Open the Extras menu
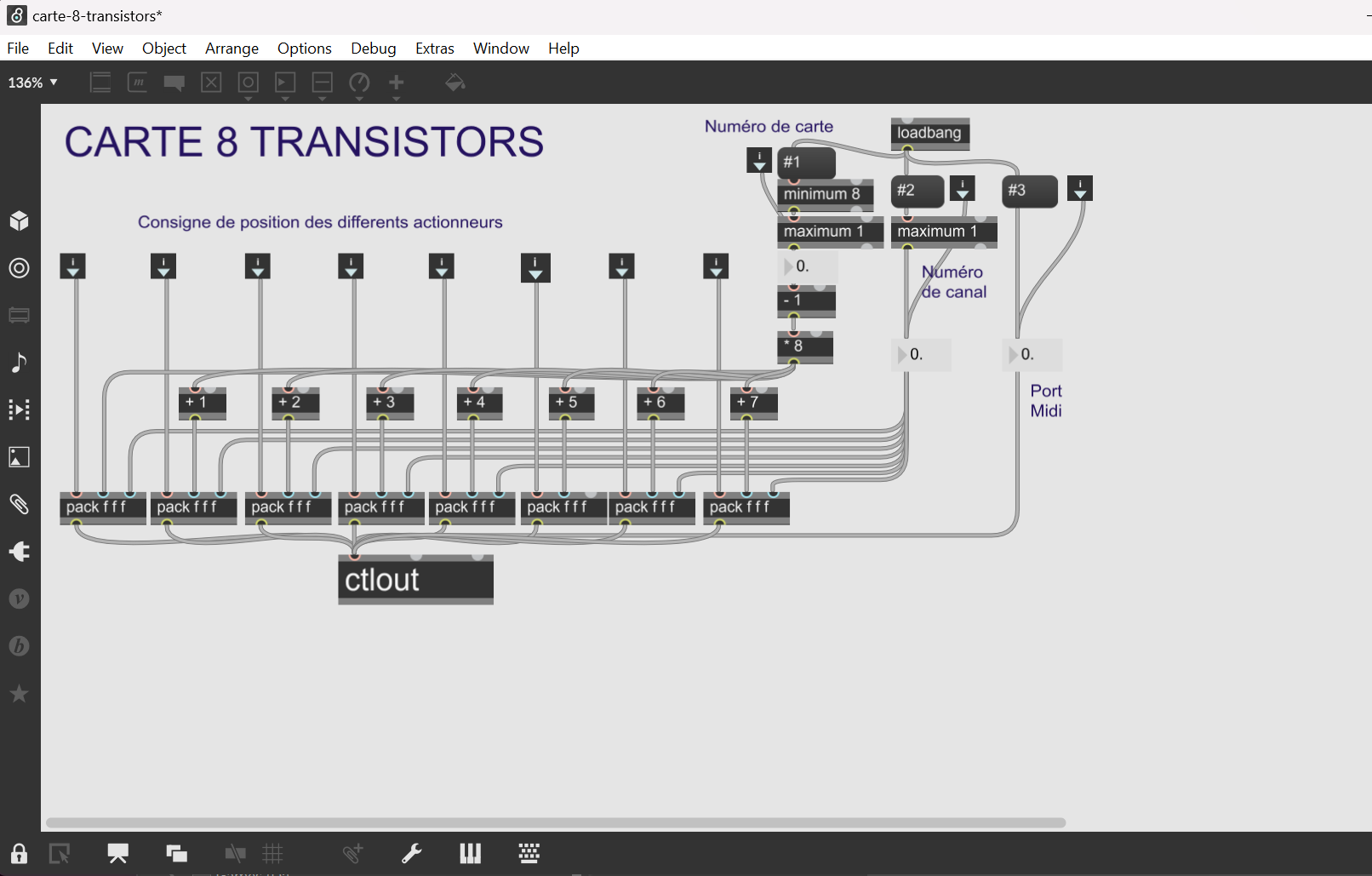Viewport: 1372px width, 876px height. pos(435,49)
